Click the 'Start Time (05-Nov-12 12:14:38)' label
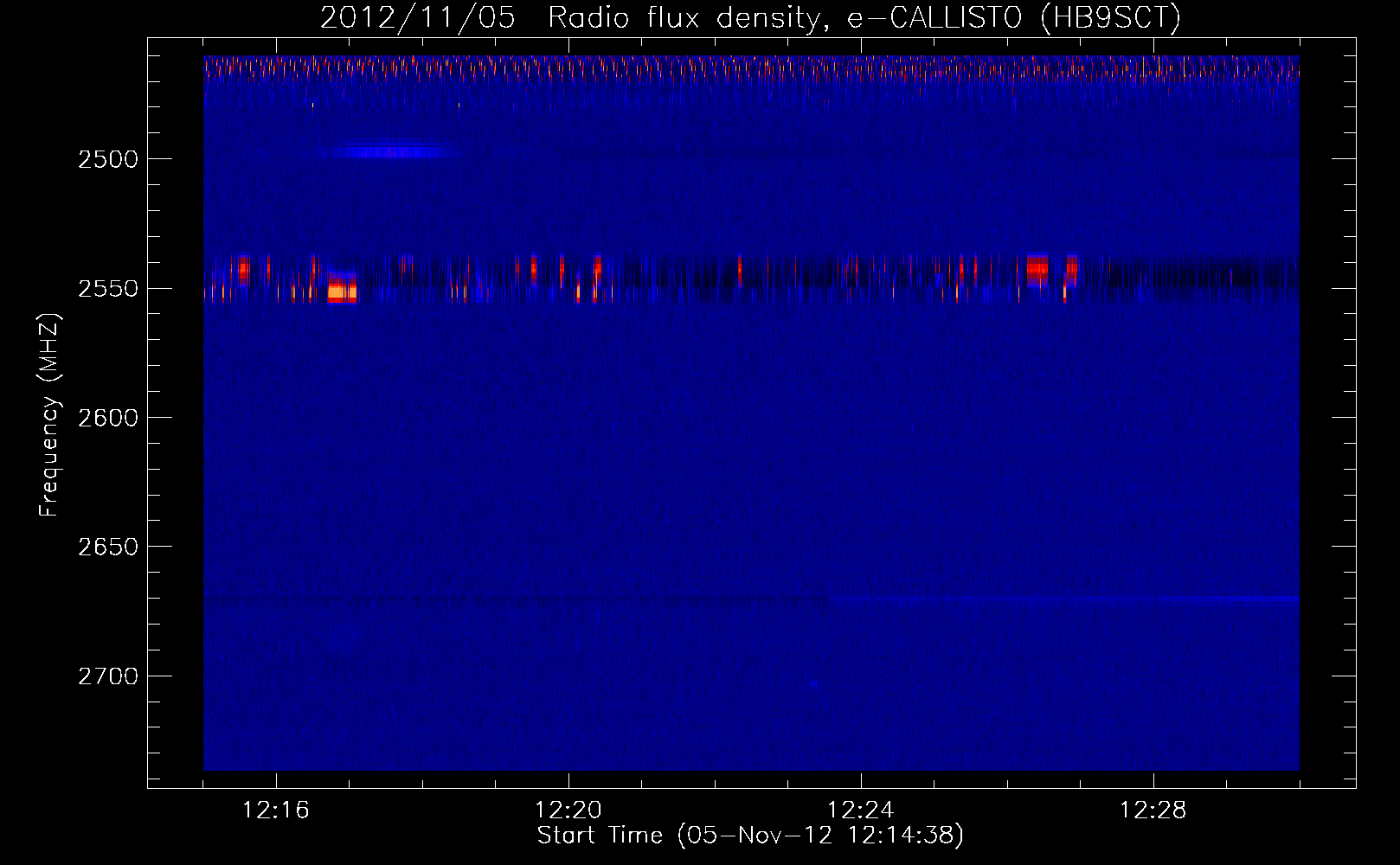 750,836
